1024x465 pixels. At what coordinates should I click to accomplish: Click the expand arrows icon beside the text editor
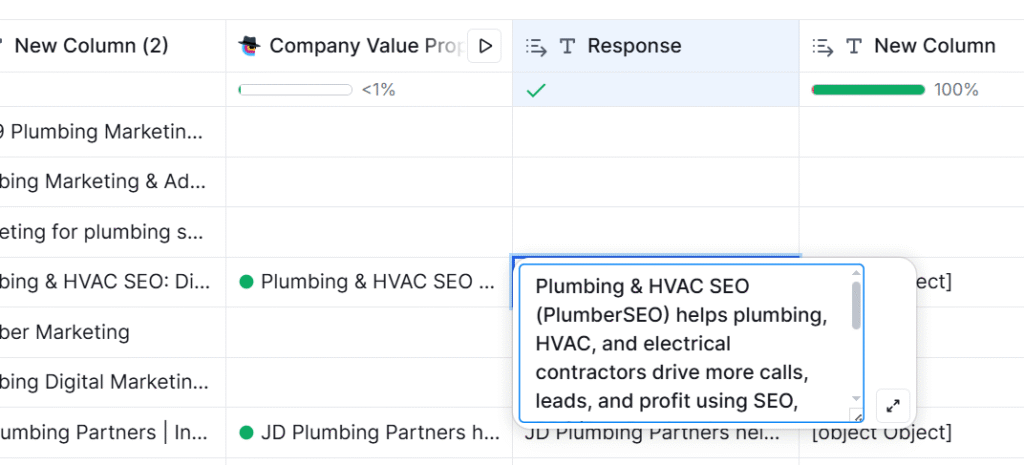click(x=893, y=406)
